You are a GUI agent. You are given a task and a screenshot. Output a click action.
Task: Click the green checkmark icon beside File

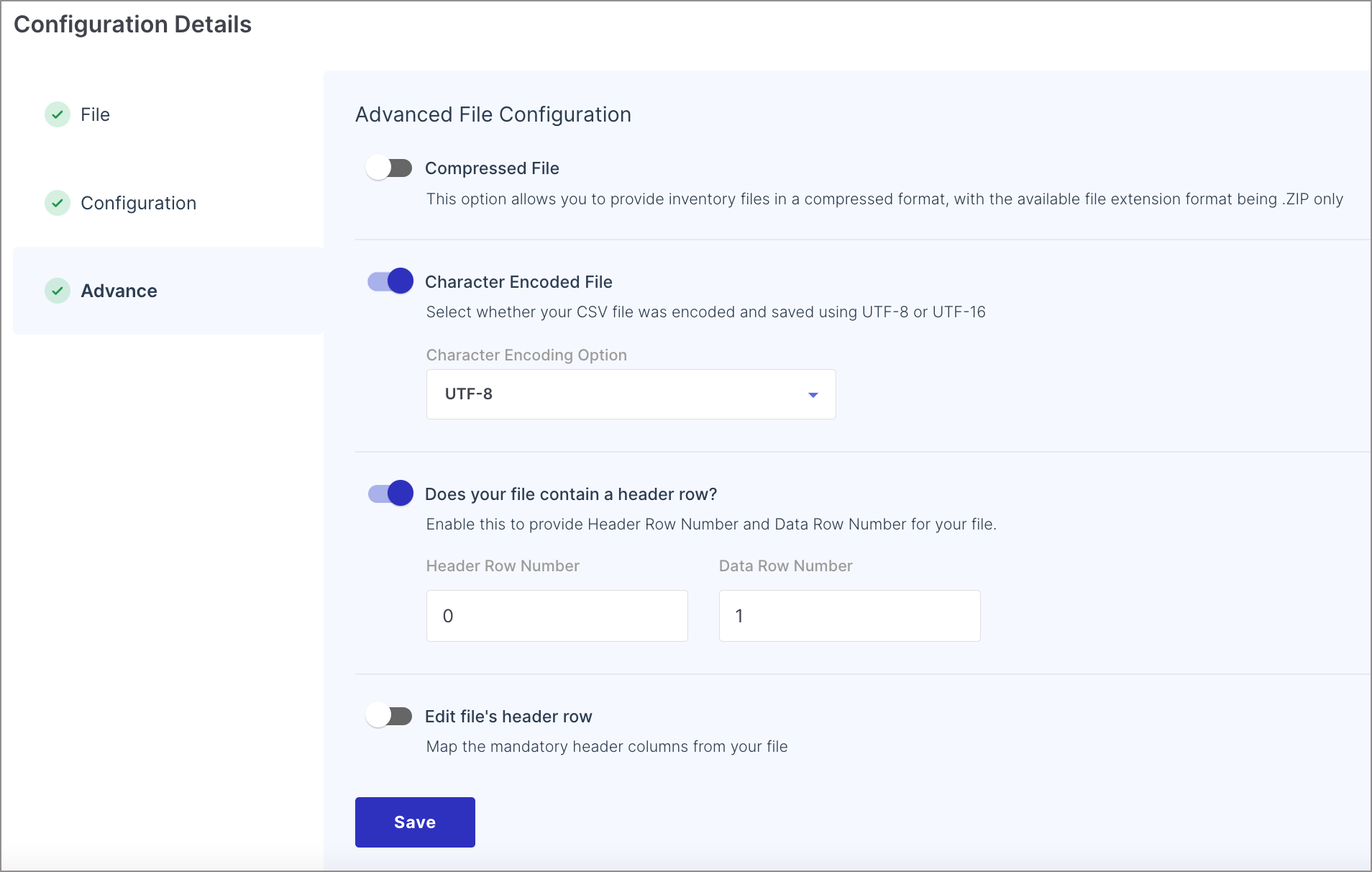pyautogui.click(x=58, y=114)
